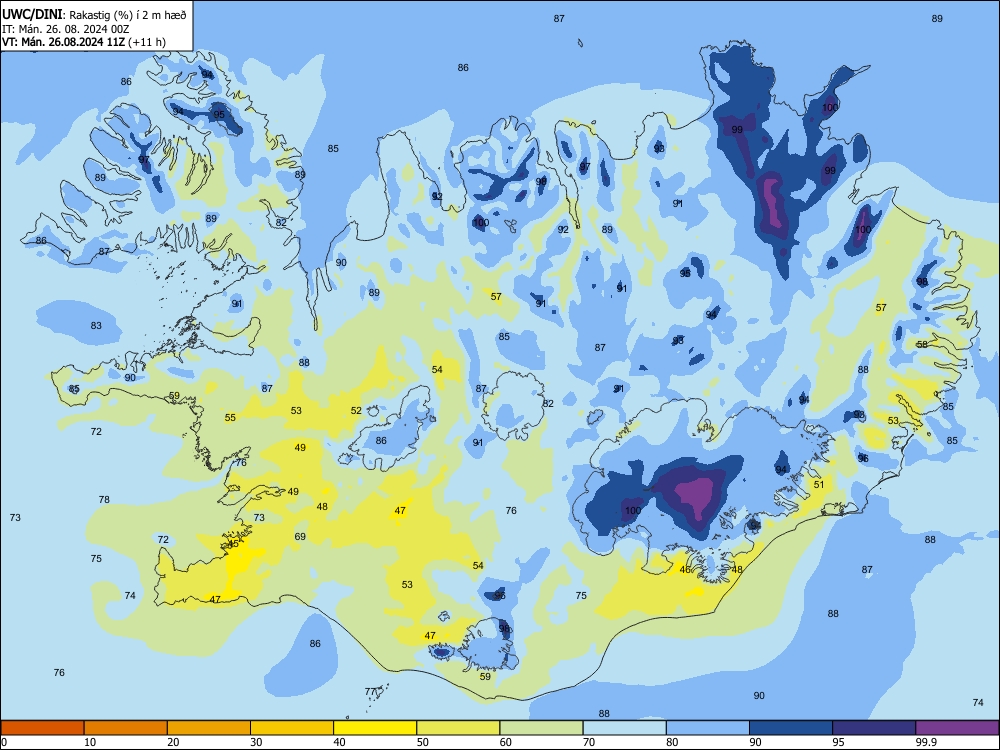Click the humidity value 58 on the map
Viewport: 1000px width, 750px height.
(922, 344)
